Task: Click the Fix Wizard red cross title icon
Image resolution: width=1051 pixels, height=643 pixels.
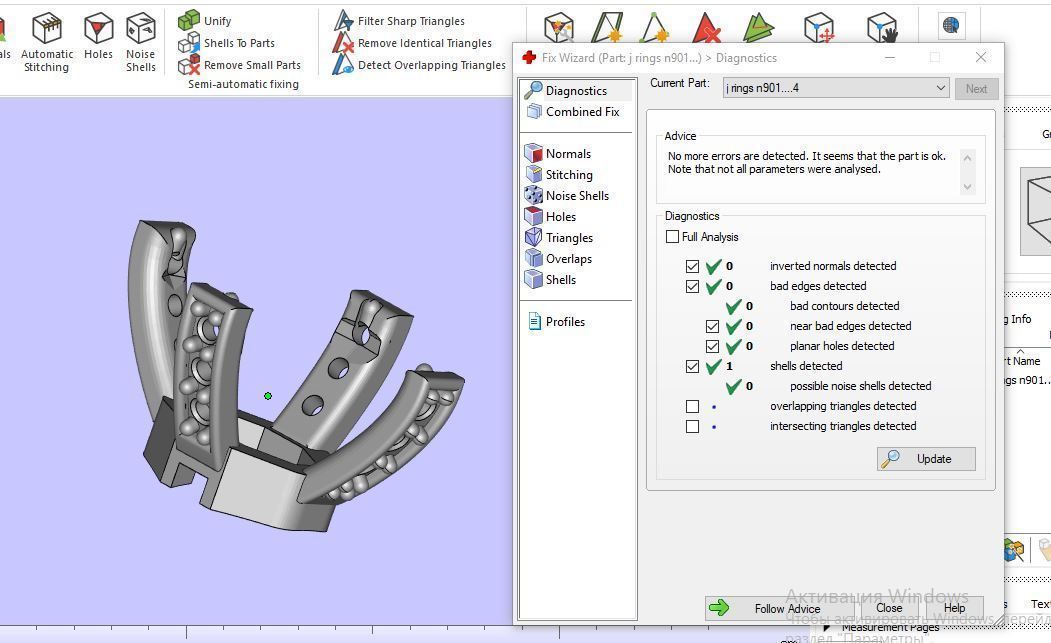Action: (529, 58)
